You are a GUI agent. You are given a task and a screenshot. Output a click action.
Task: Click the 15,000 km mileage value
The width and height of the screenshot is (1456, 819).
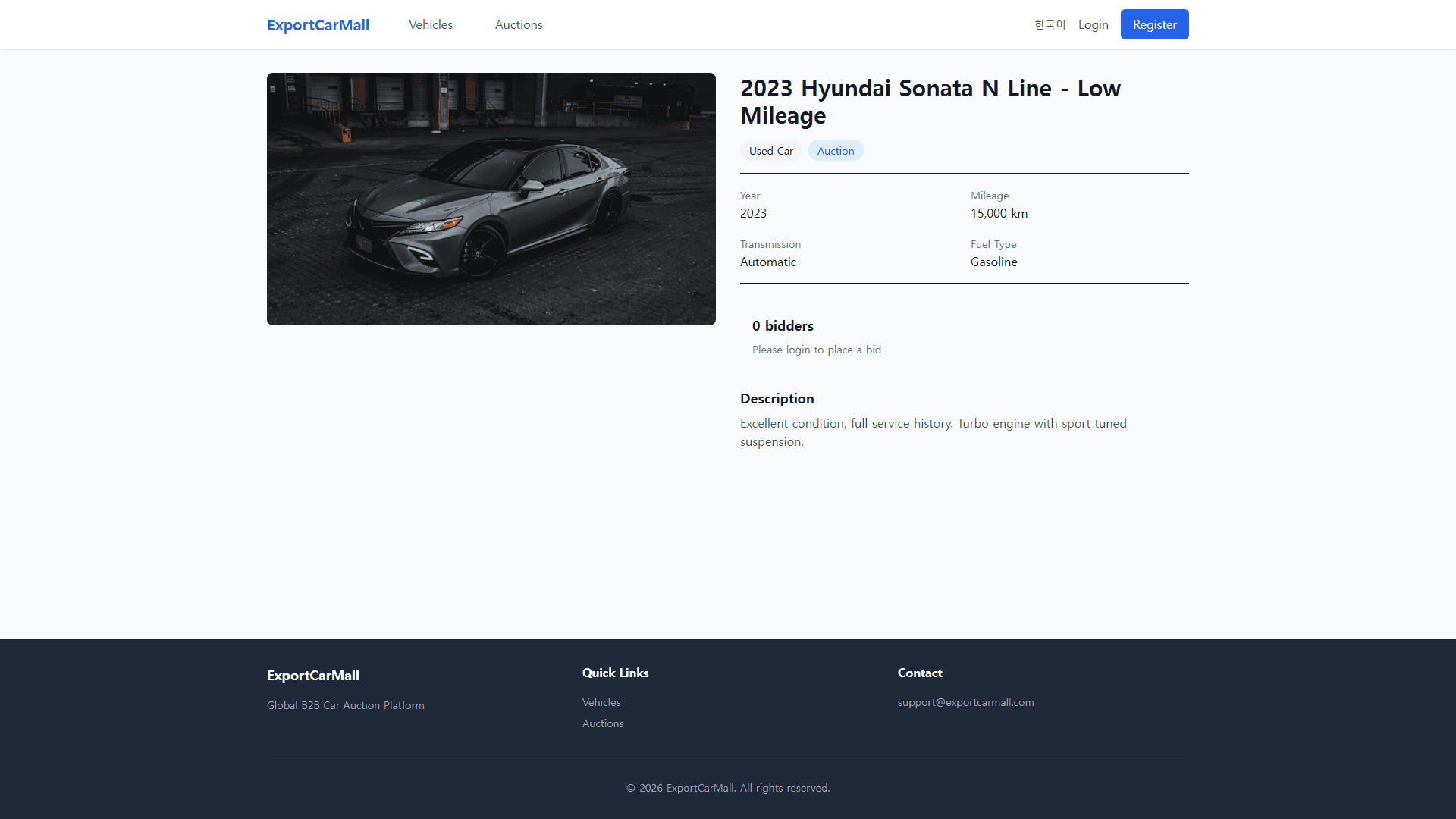click(999, 214)
